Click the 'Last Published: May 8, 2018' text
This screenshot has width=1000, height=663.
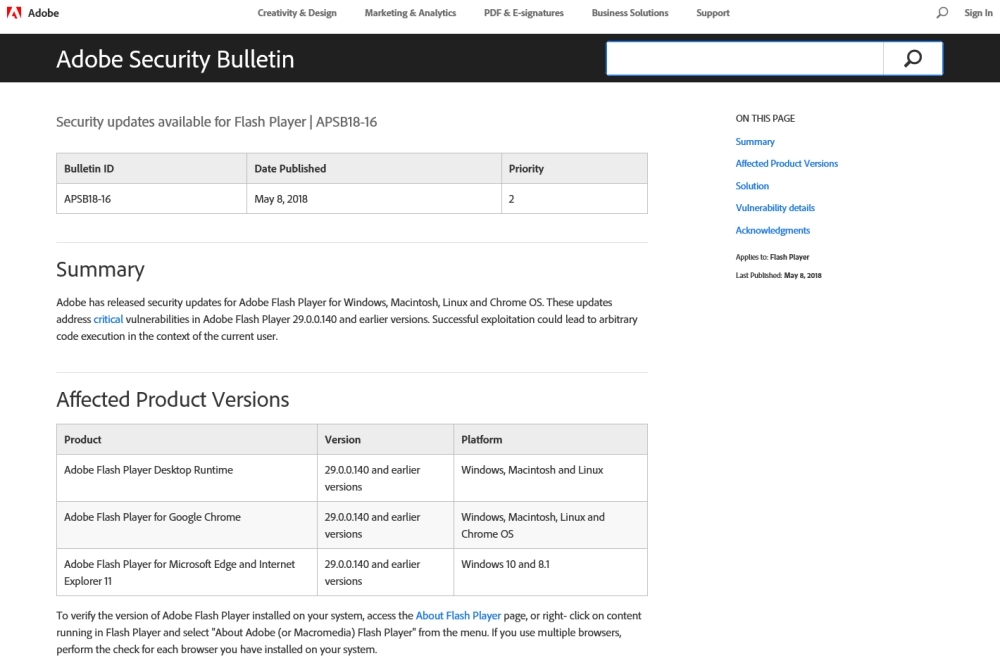778,275
